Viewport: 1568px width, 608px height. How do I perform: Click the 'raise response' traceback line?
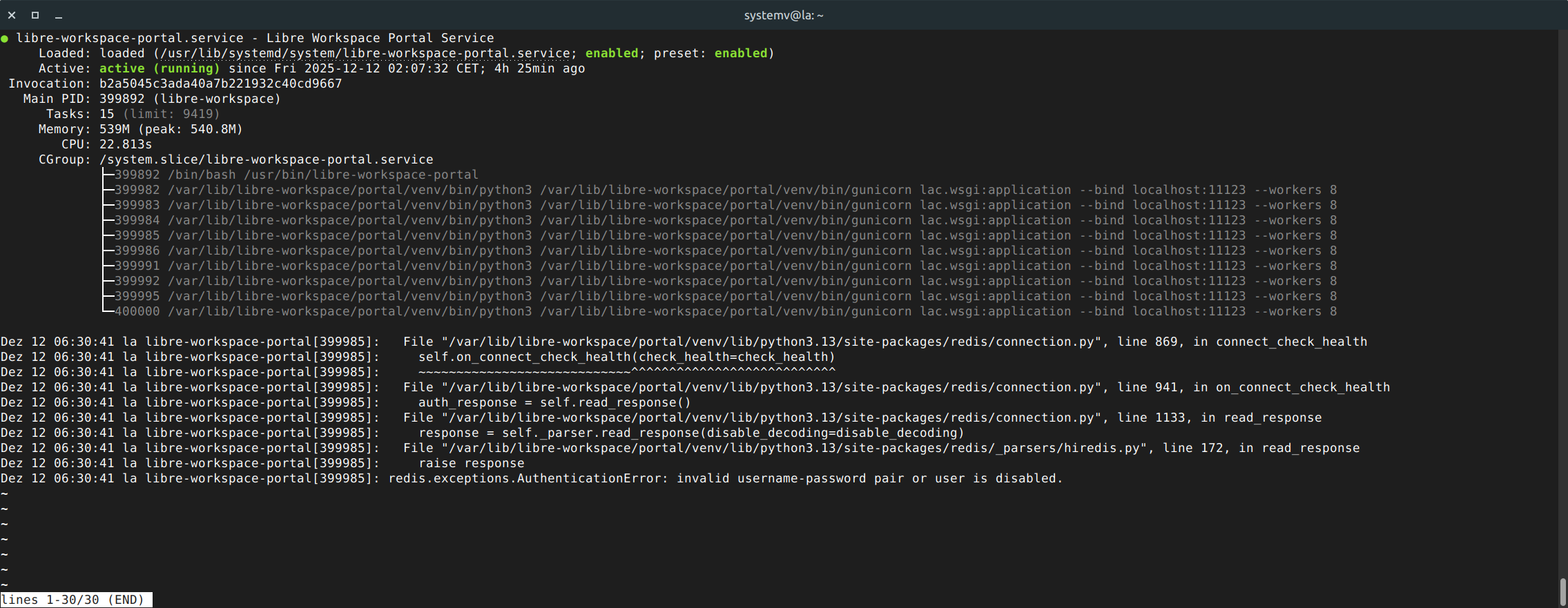coord(471,463)
